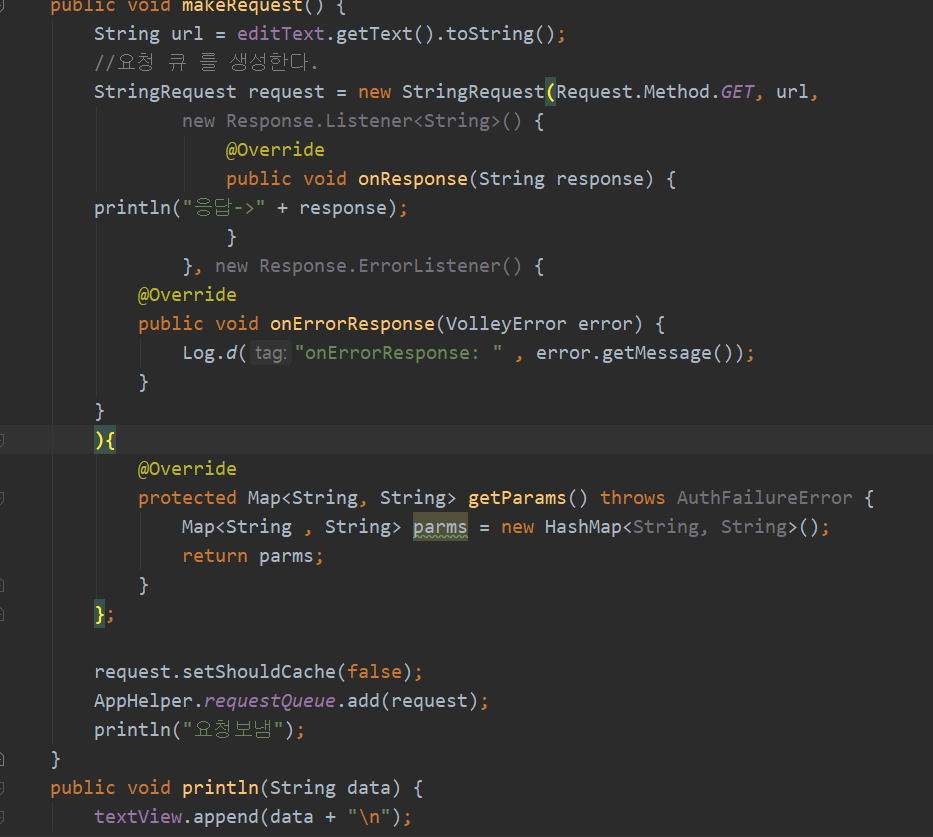
Task: Click the onResponse method name
Action: coord(413,179)
